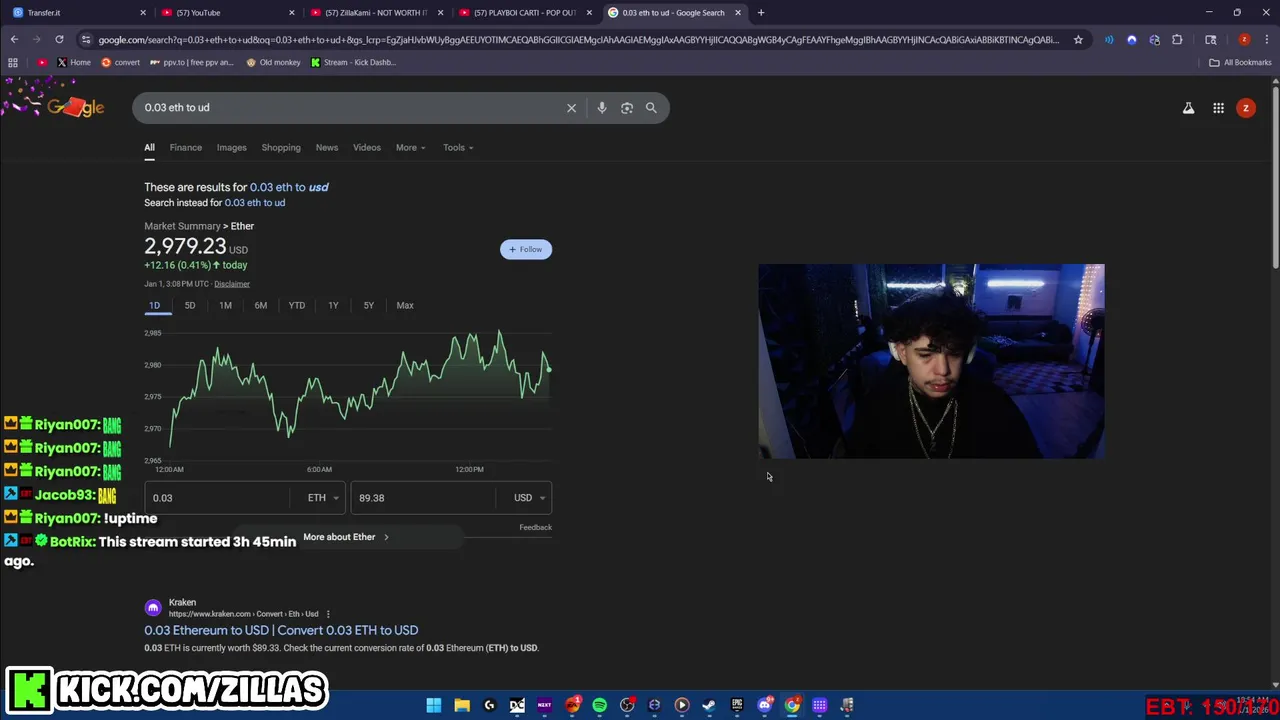Switch to the Videos search tab
Image resolution: width=1280 pixels, height=720 pixels.
click(367, 148)
